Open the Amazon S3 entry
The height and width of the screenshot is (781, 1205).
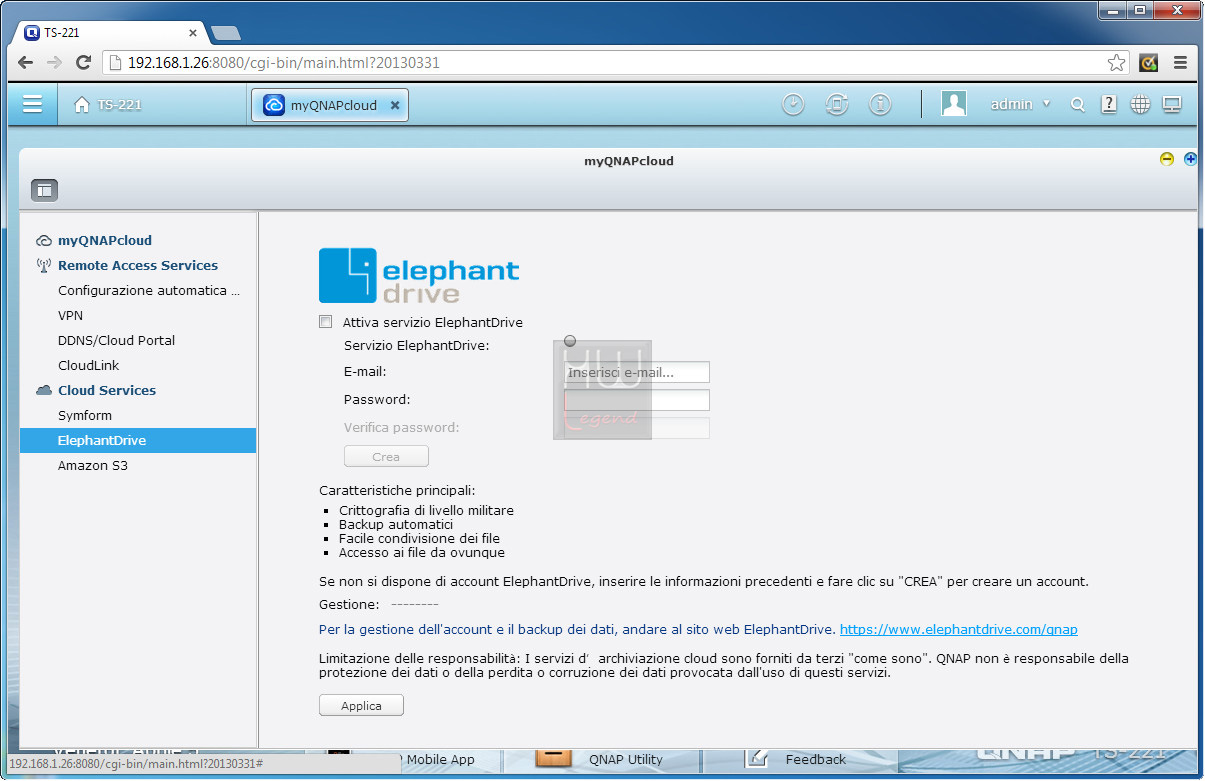[x=93, y=465]
